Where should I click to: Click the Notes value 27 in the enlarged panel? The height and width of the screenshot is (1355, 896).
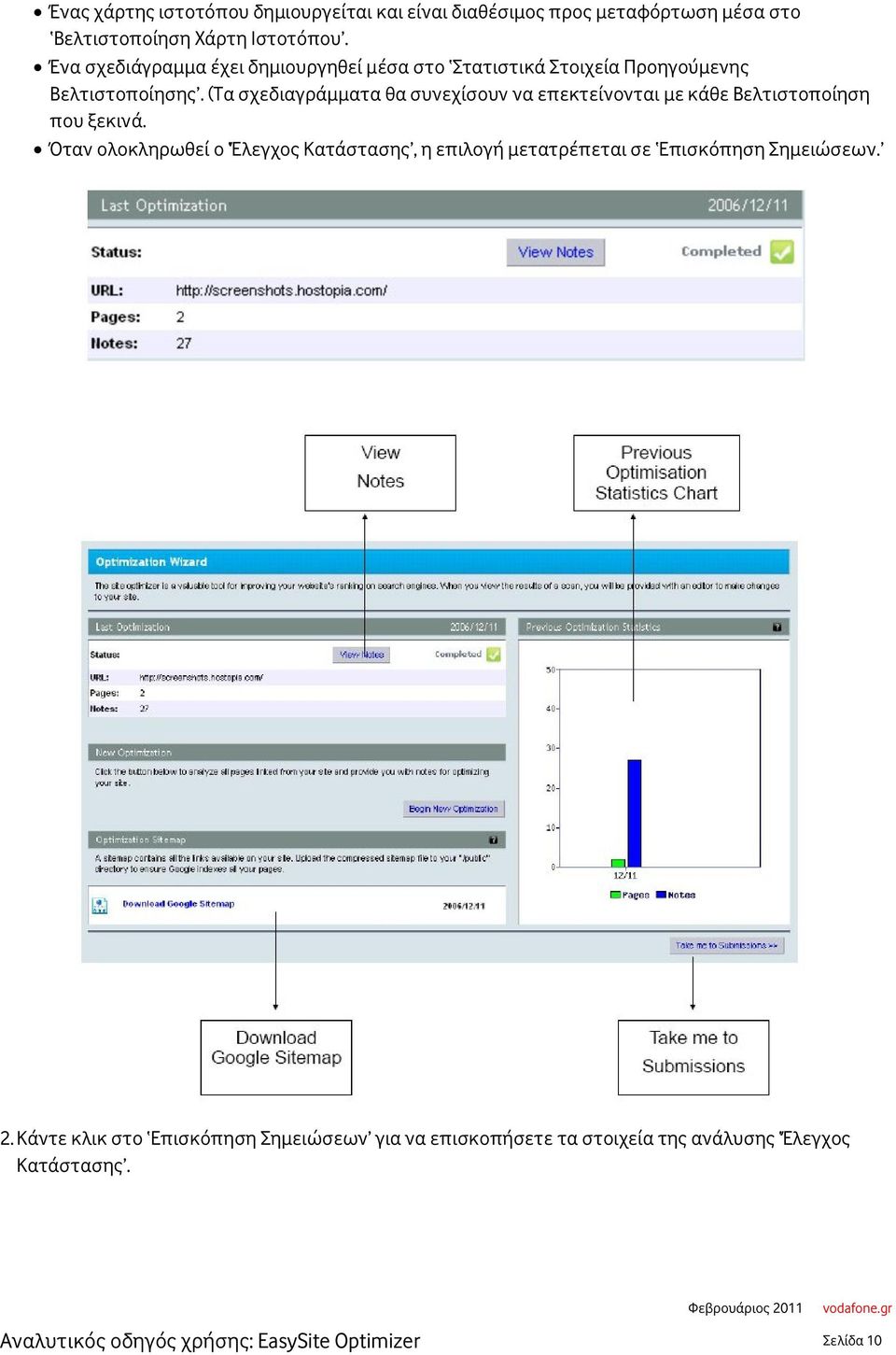pos(184,344)
